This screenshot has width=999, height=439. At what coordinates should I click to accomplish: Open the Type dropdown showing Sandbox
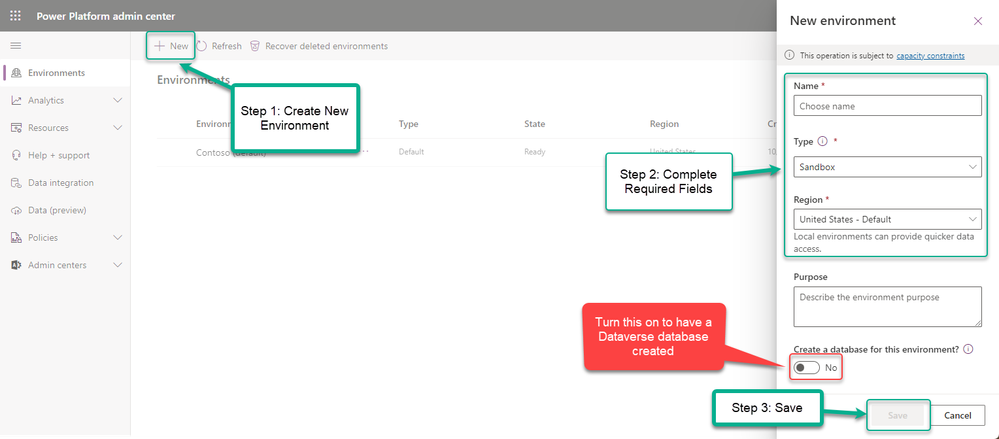(x=888, y=167)
